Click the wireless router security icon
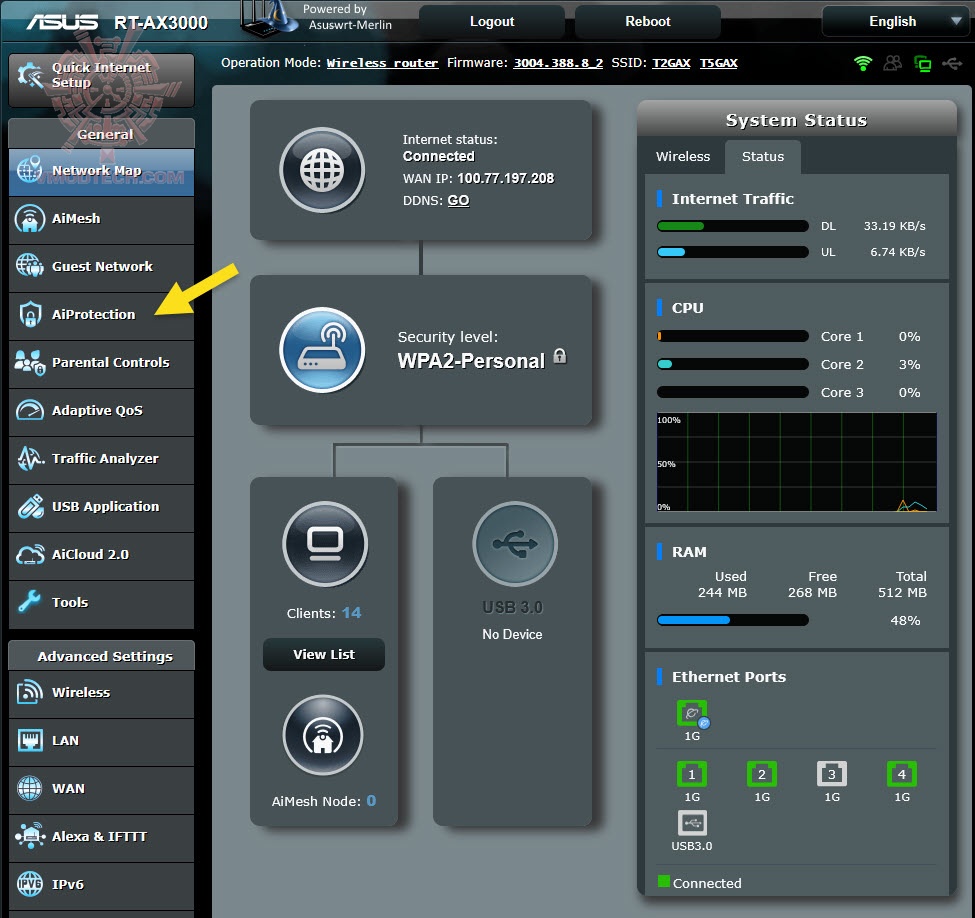 point(322,350)
